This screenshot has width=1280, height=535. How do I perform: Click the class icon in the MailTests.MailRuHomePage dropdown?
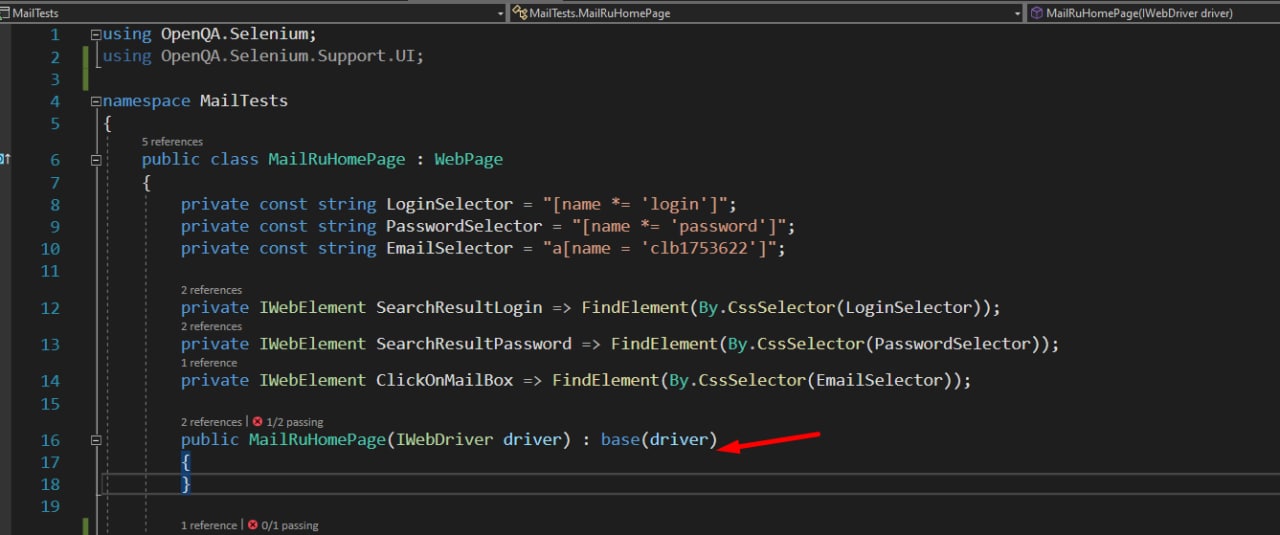click(520, 13)
